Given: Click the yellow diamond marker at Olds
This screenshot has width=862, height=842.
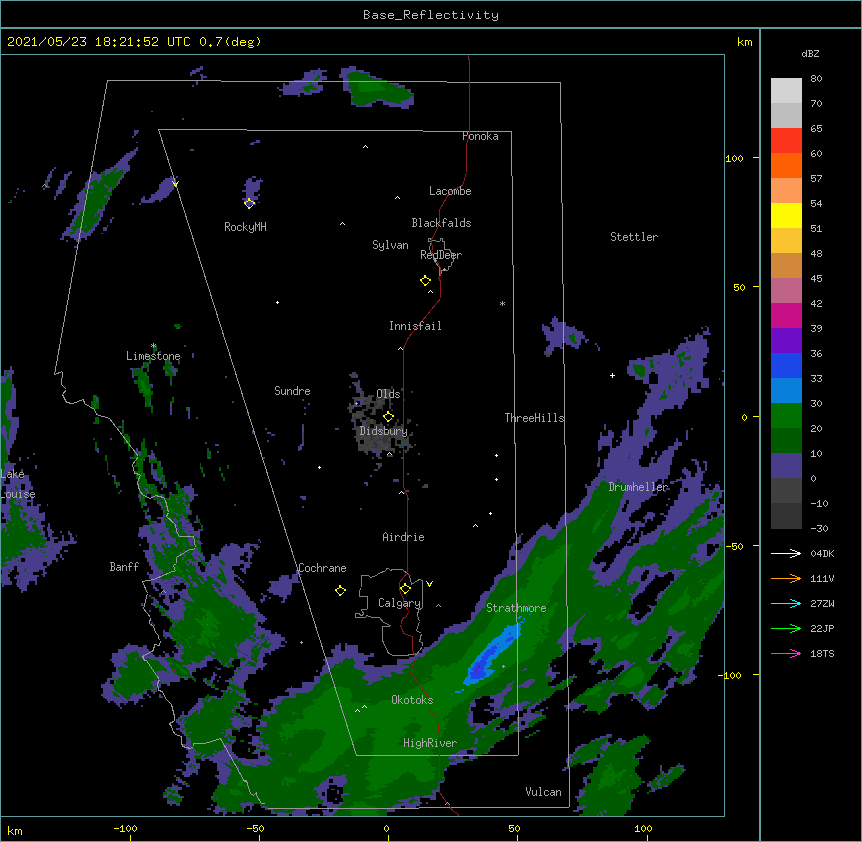Looking at the screenshot, I should click(x=388, y=417).
